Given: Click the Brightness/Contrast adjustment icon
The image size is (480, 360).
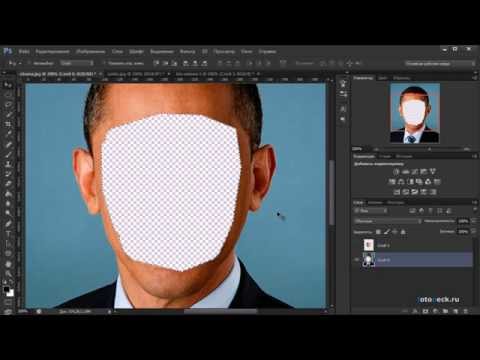Looking at the screenshot, I should pyautogui.click(x=396, y=172).
